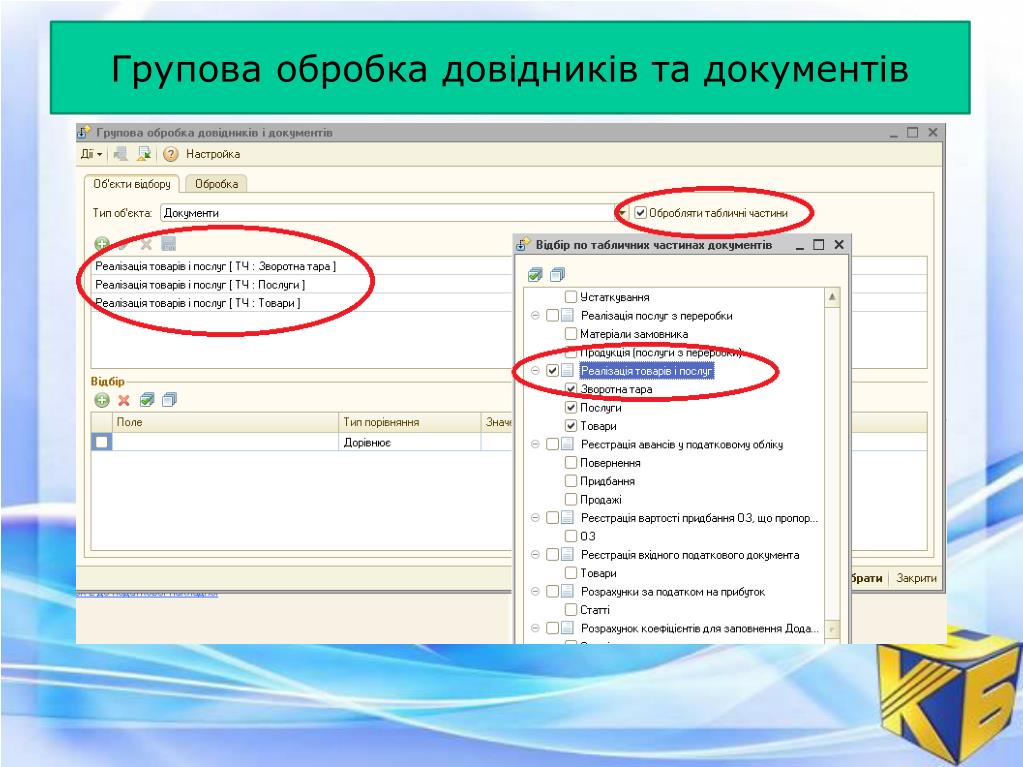
Task: Toggle Товари under Реєстрація вхідного податкового документа
Action: point(571,573)
